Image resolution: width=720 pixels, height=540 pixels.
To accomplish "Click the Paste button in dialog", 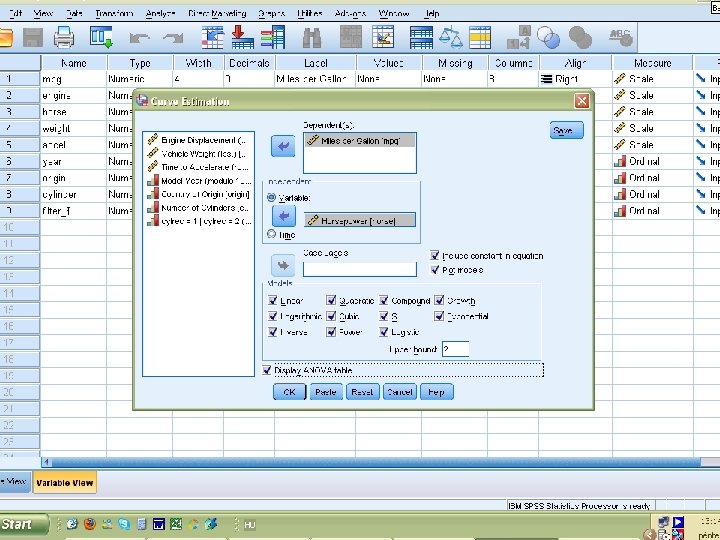I will 326,392.
